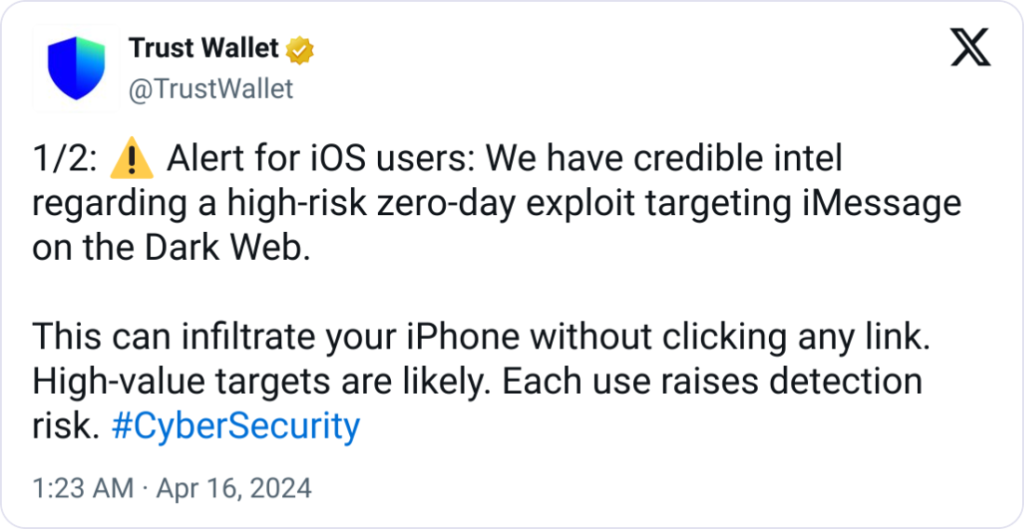
Task: Click the "on the Dark Web" line
Action: [x=165, y=249]
